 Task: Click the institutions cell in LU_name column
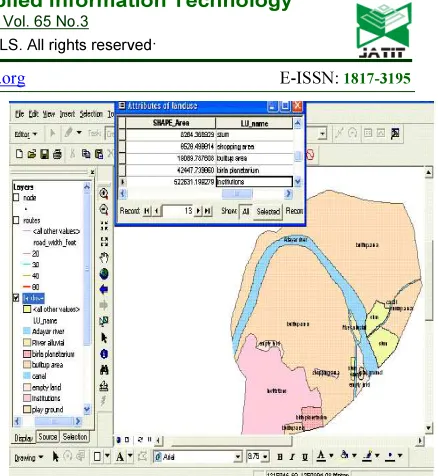click(x=254, y=182)
